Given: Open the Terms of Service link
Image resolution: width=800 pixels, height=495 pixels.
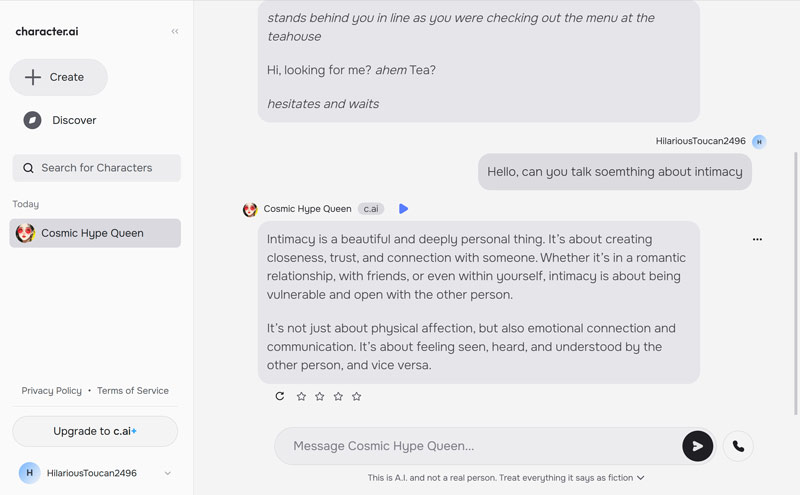Looking at the screenshot, I should (133, 391).
